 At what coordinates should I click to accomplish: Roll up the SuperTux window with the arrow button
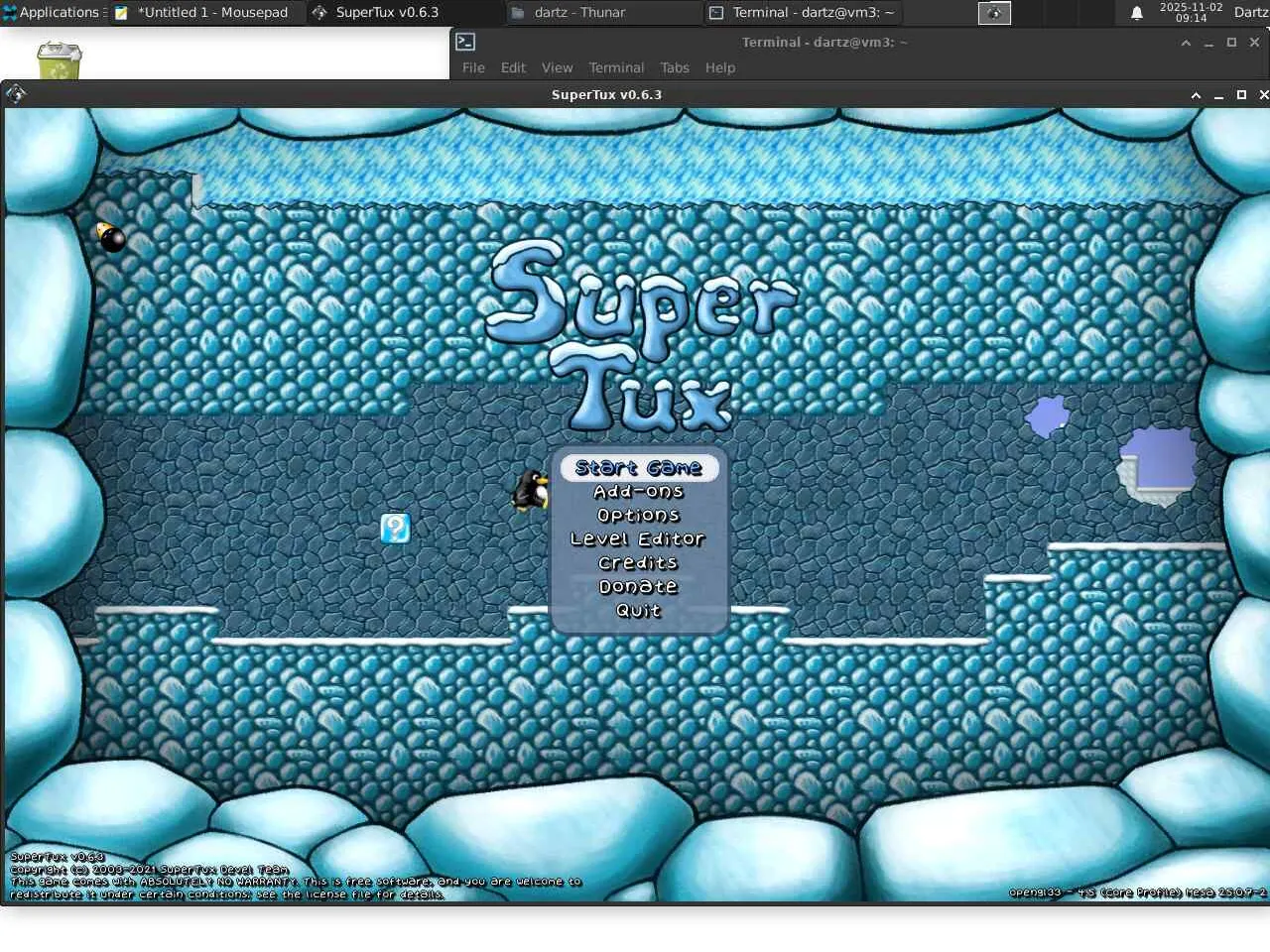pyautogui.click(x=1196, y=95)
